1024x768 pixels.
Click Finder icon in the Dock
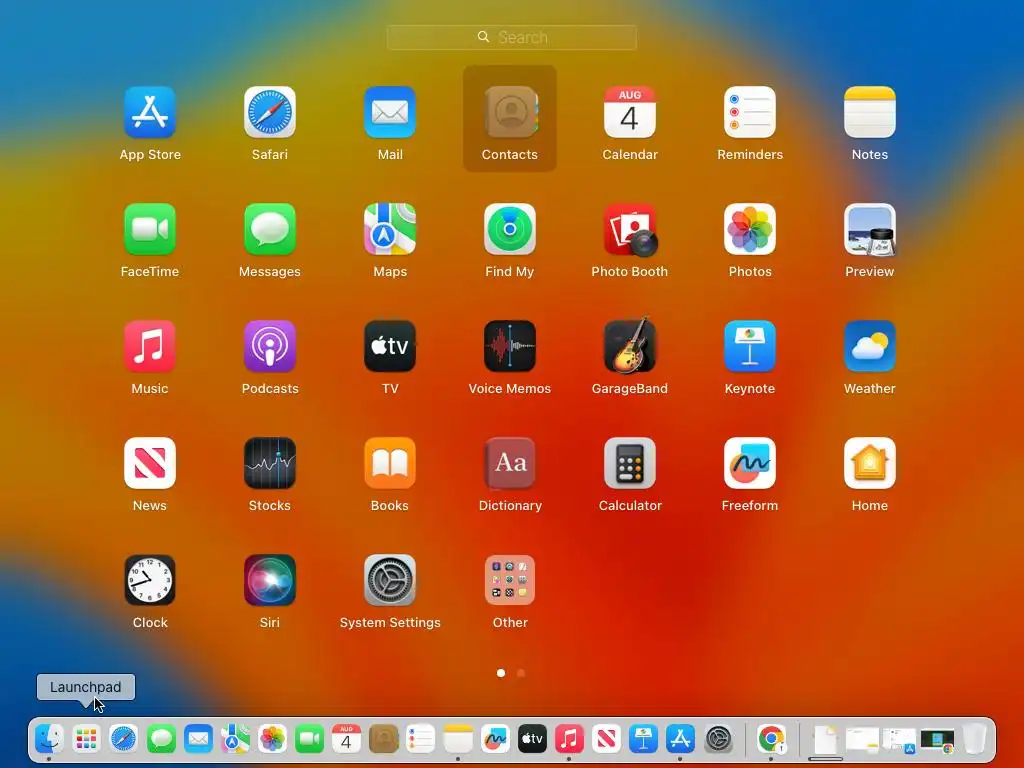point(49,739)
